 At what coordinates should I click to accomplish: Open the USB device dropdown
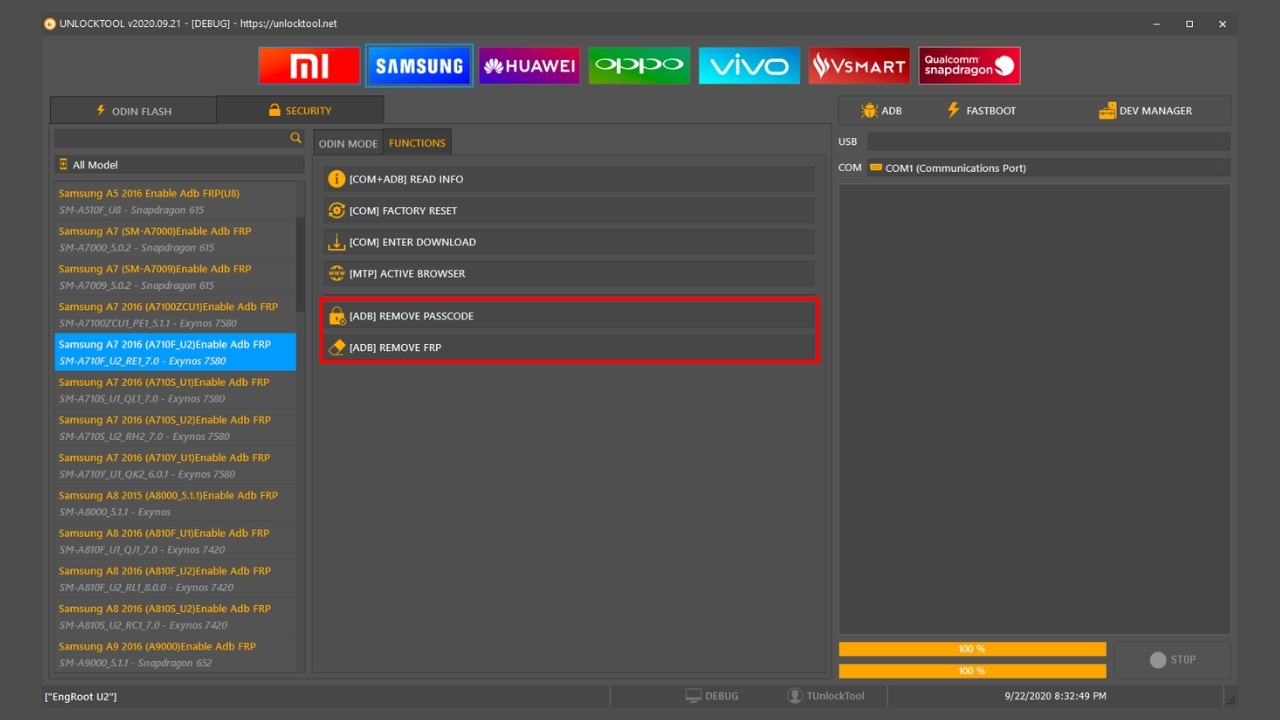point(1048,142)
